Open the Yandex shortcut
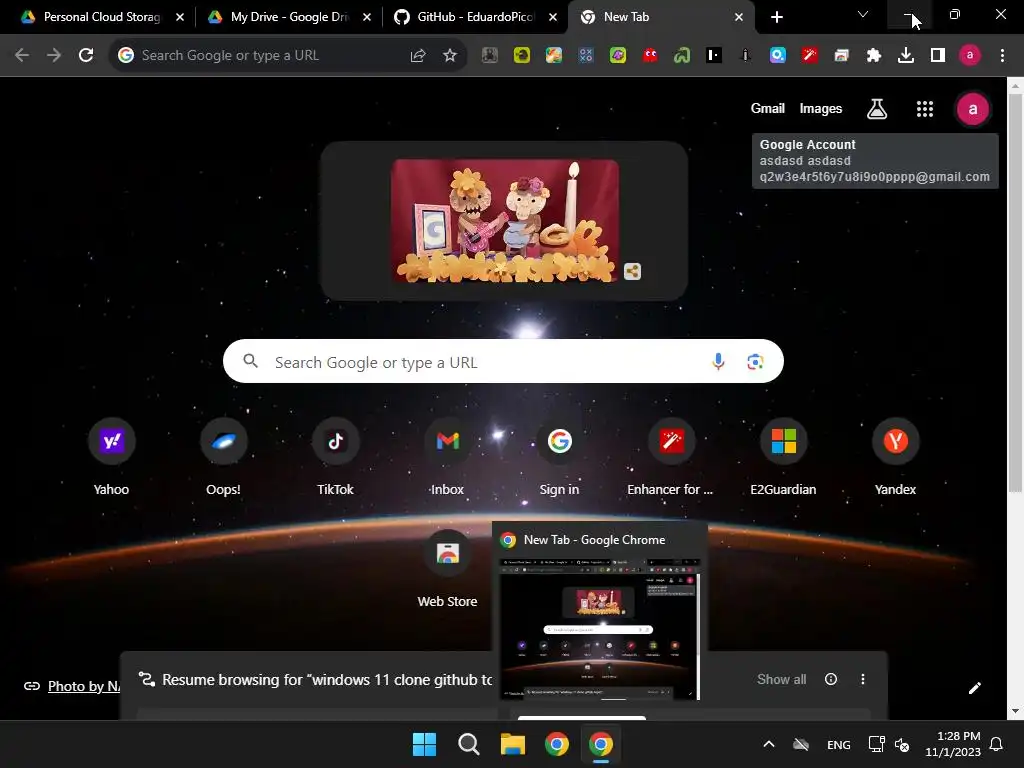Viewport: 1024px width, 768px height. (895, 458)
